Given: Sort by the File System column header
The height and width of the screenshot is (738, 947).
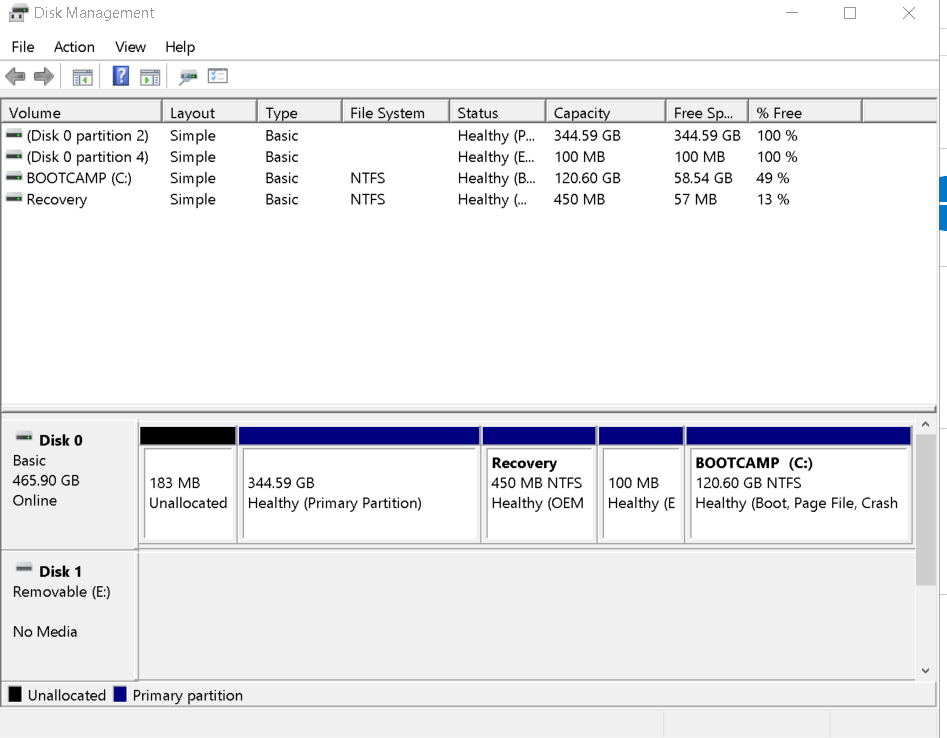Looking at the screenshot, I should 396,113.
